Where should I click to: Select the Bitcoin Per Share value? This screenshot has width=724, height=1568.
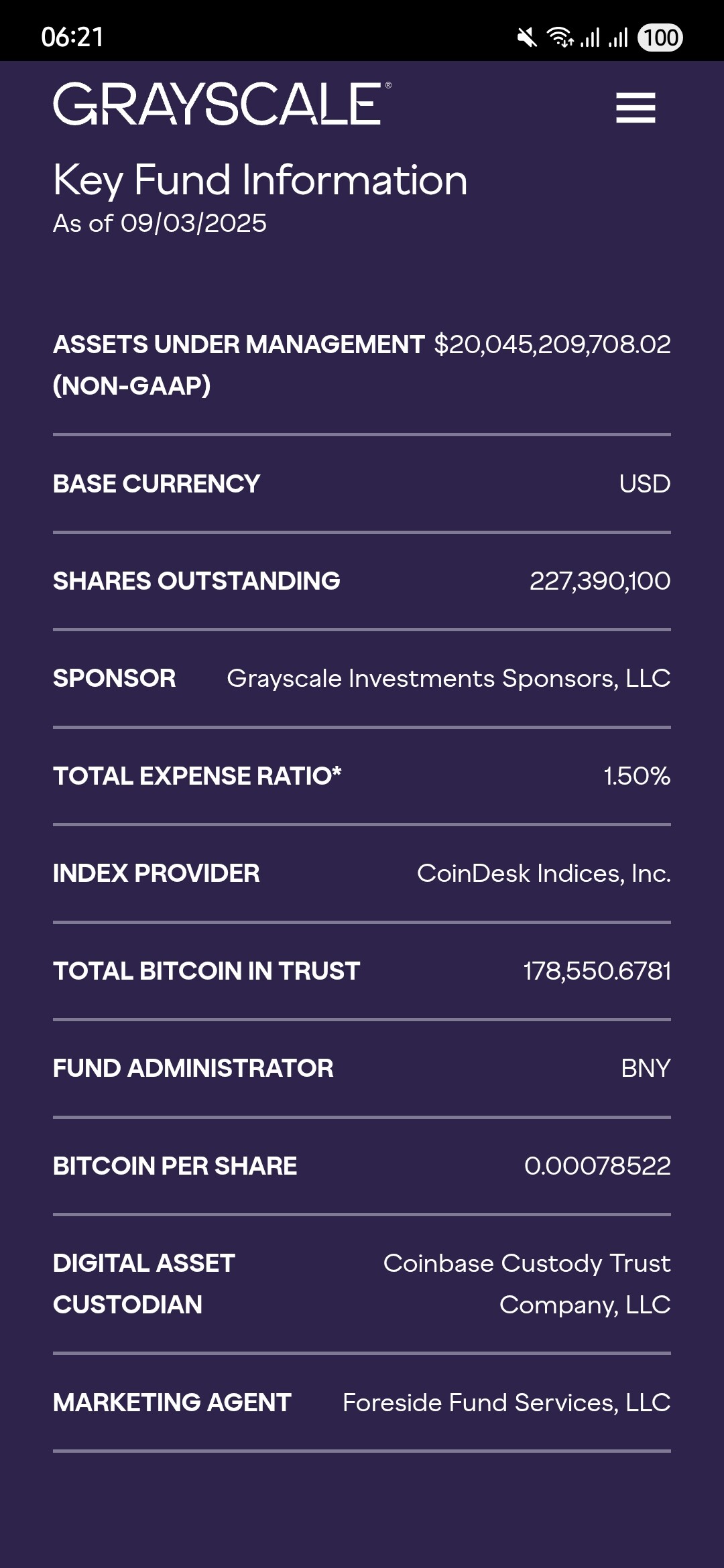[597, 1166]
